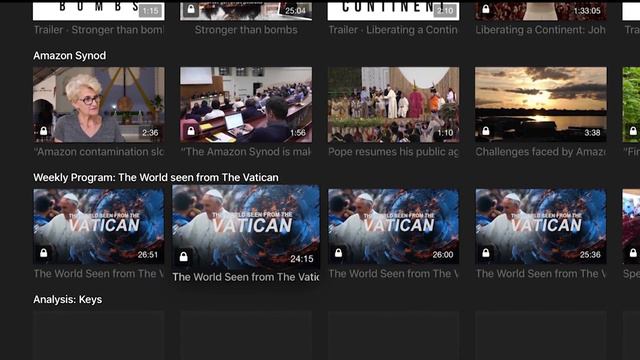
Task: Open the Pope outdoor ceremony thumbnail
Action: pos(393,104)
